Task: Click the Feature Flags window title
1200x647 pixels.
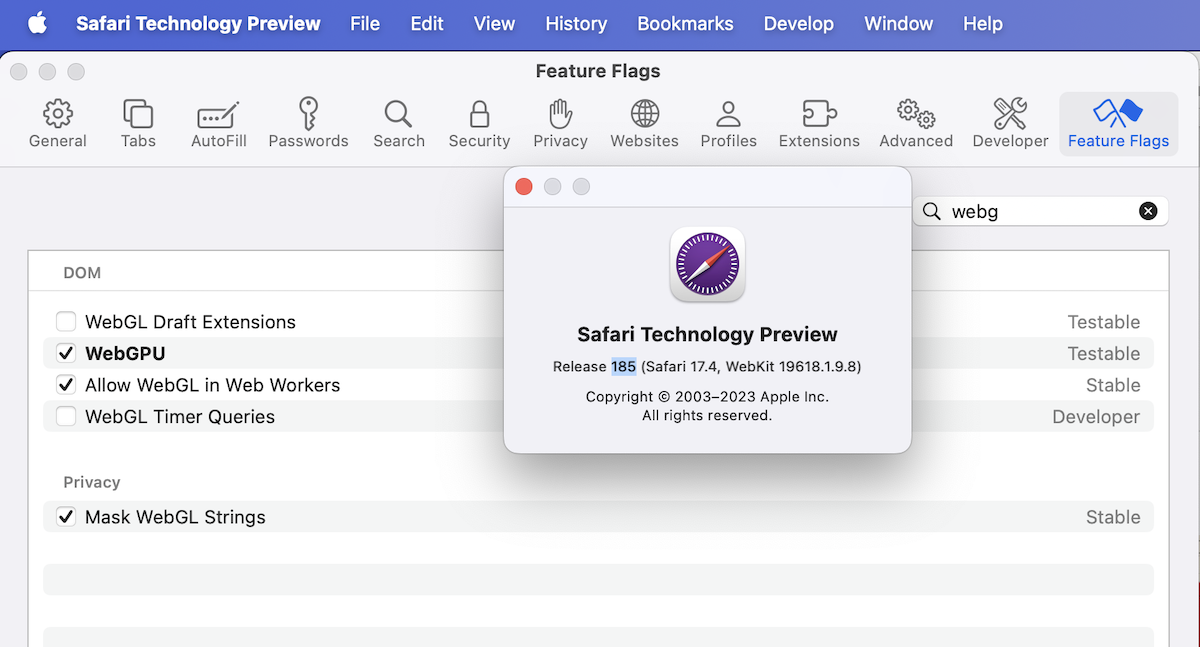Action: point(598,71)
